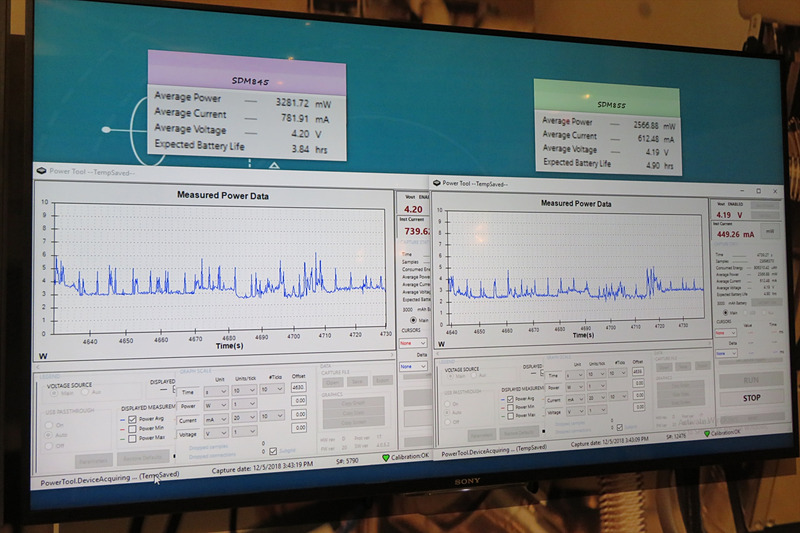Select Main voltage source in left window
This screenshot has height=533, width=800.
click(53, 393)
